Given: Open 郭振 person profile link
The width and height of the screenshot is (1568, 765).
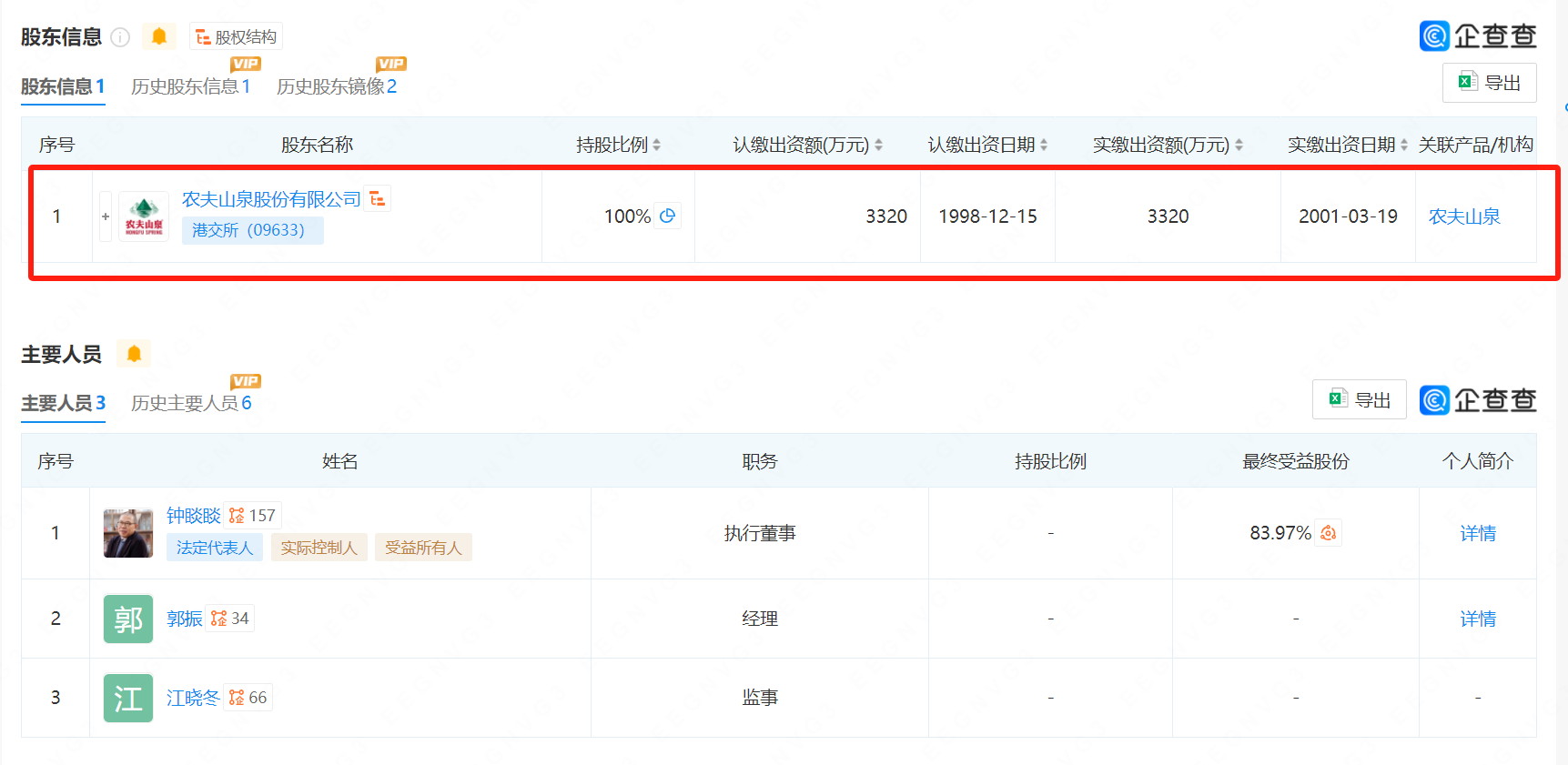Looking at the screenshot, I should click(184, 619).
